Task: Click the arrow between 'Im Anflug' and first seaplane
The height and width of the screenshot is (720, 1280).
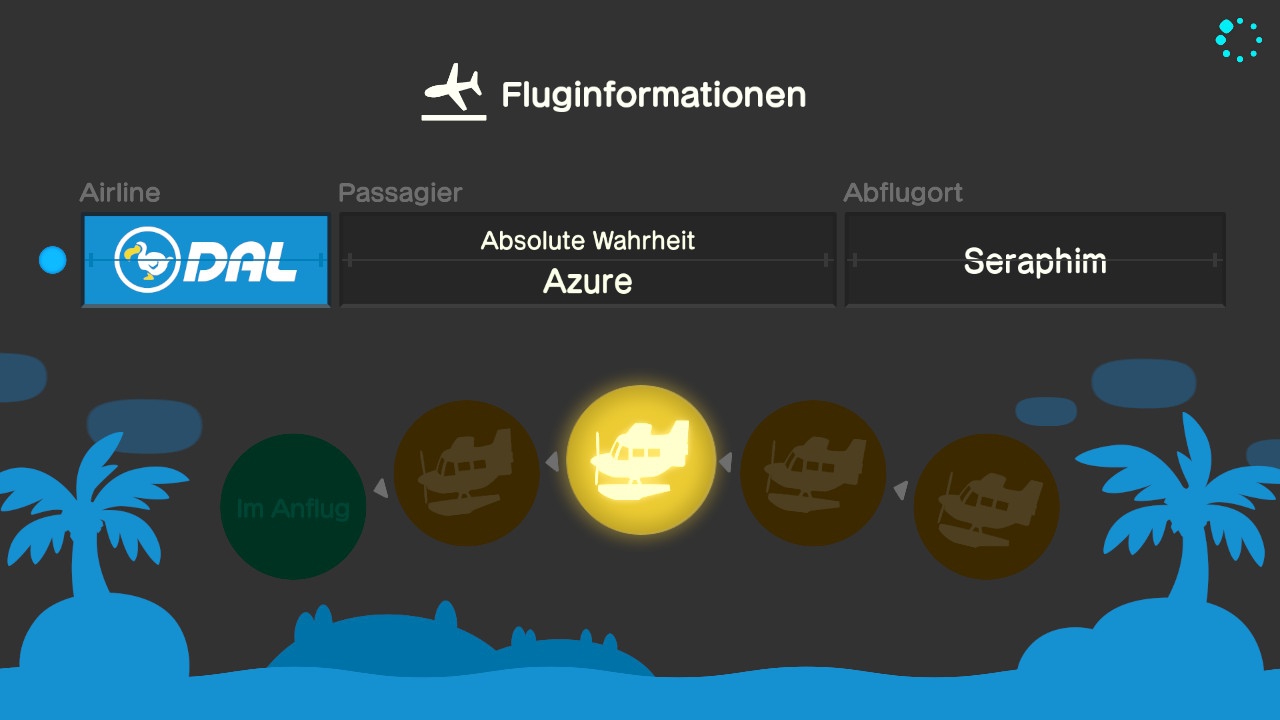Action: 380,488
